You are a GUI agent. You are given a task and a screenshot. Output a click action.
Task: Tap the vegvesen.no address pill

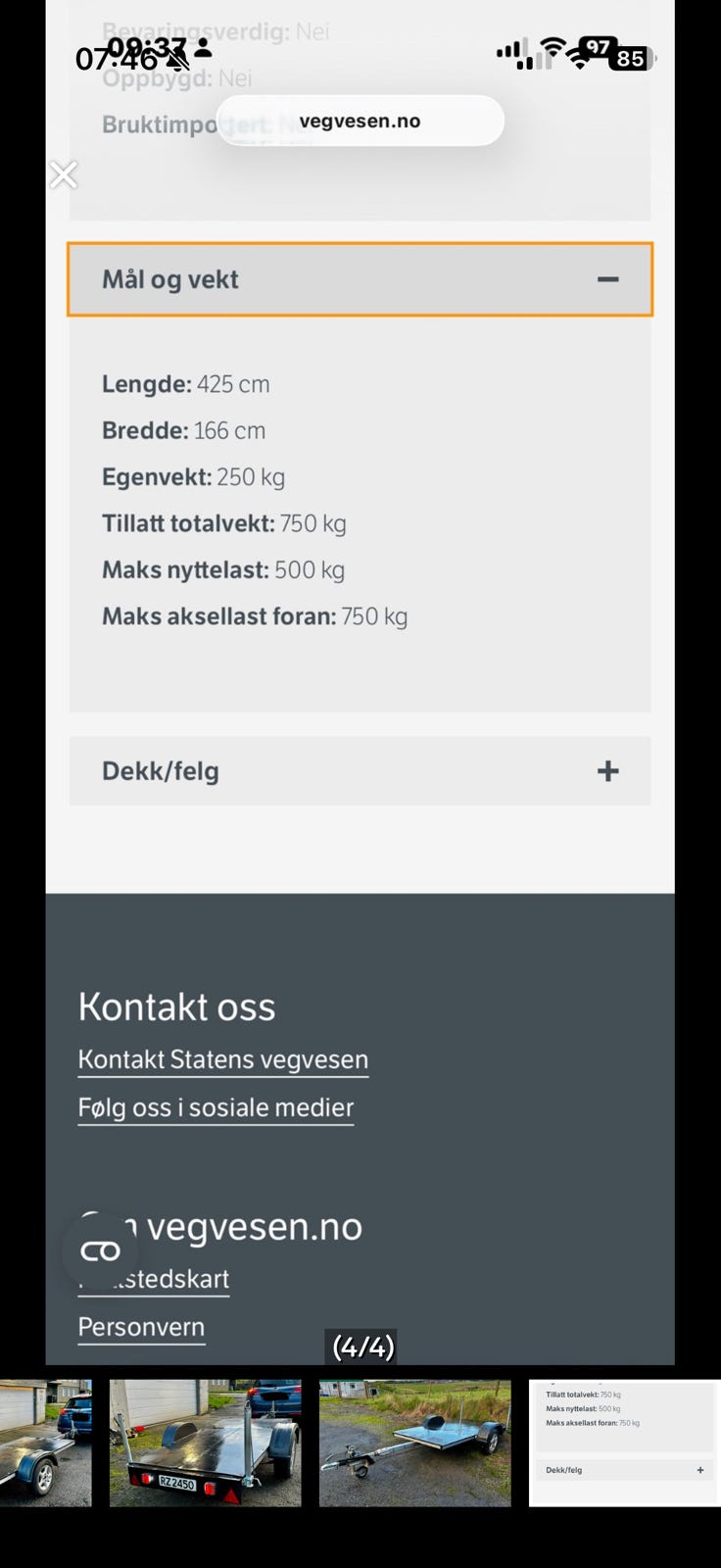pyautogui.click(x=360, y=122)
